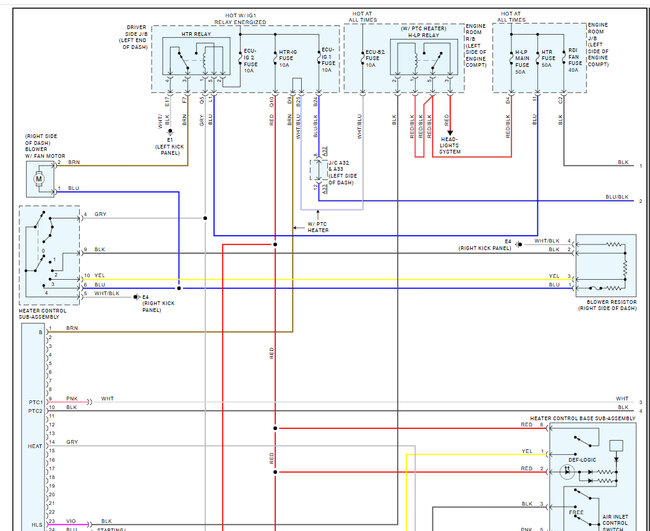The height and width of the screenshot is (531, 650).
Task: Select the blower resistor component box
Action: [606, 265]
